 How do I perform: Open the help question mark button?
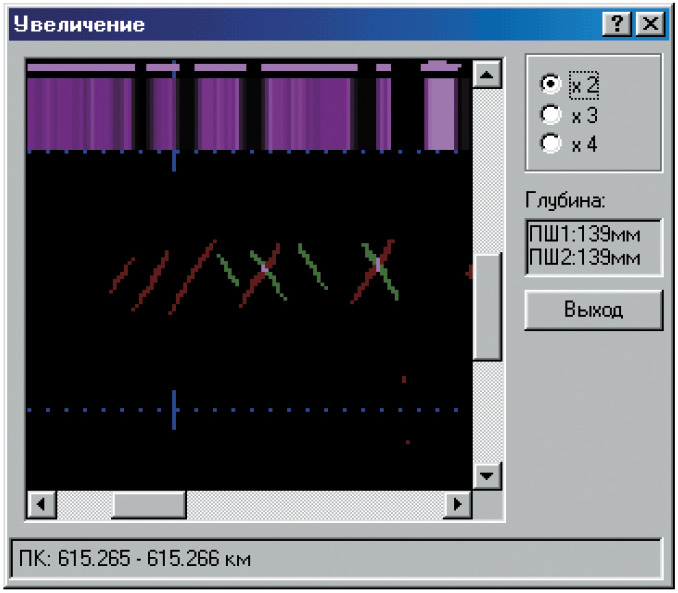point(617,23)
